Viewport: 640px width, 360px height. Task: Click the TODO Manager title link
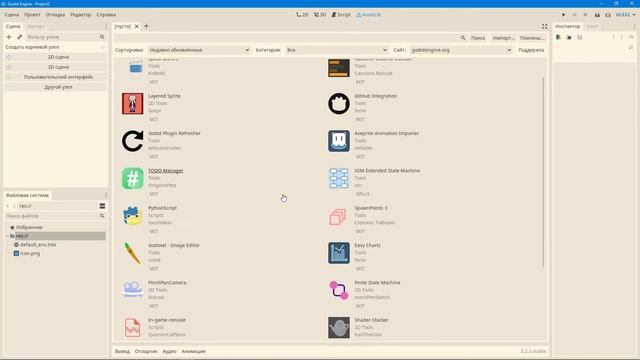point(166,171)
